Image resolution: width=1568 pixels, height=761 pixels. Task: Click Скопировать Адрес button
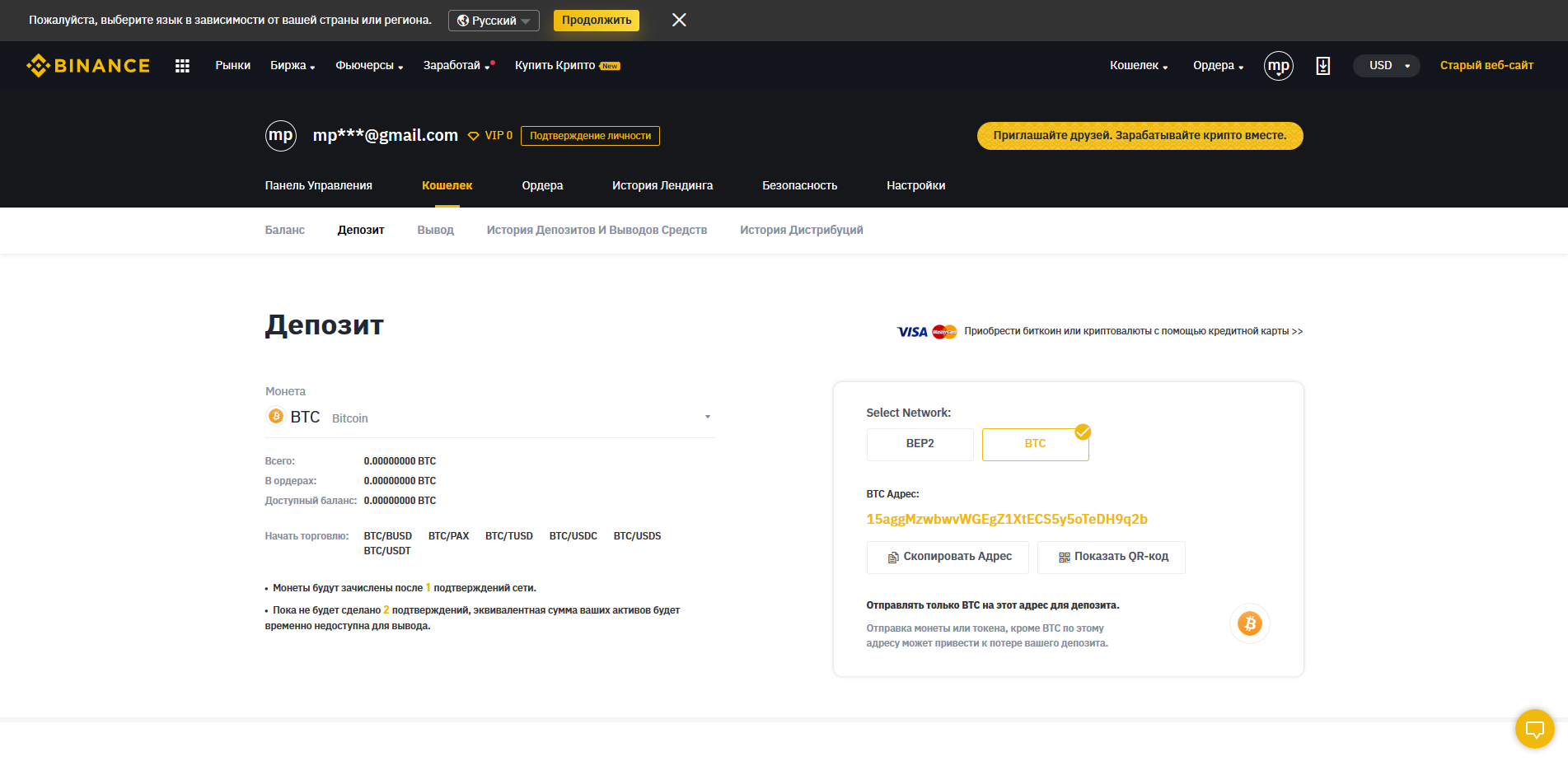(x=948, y=558)
